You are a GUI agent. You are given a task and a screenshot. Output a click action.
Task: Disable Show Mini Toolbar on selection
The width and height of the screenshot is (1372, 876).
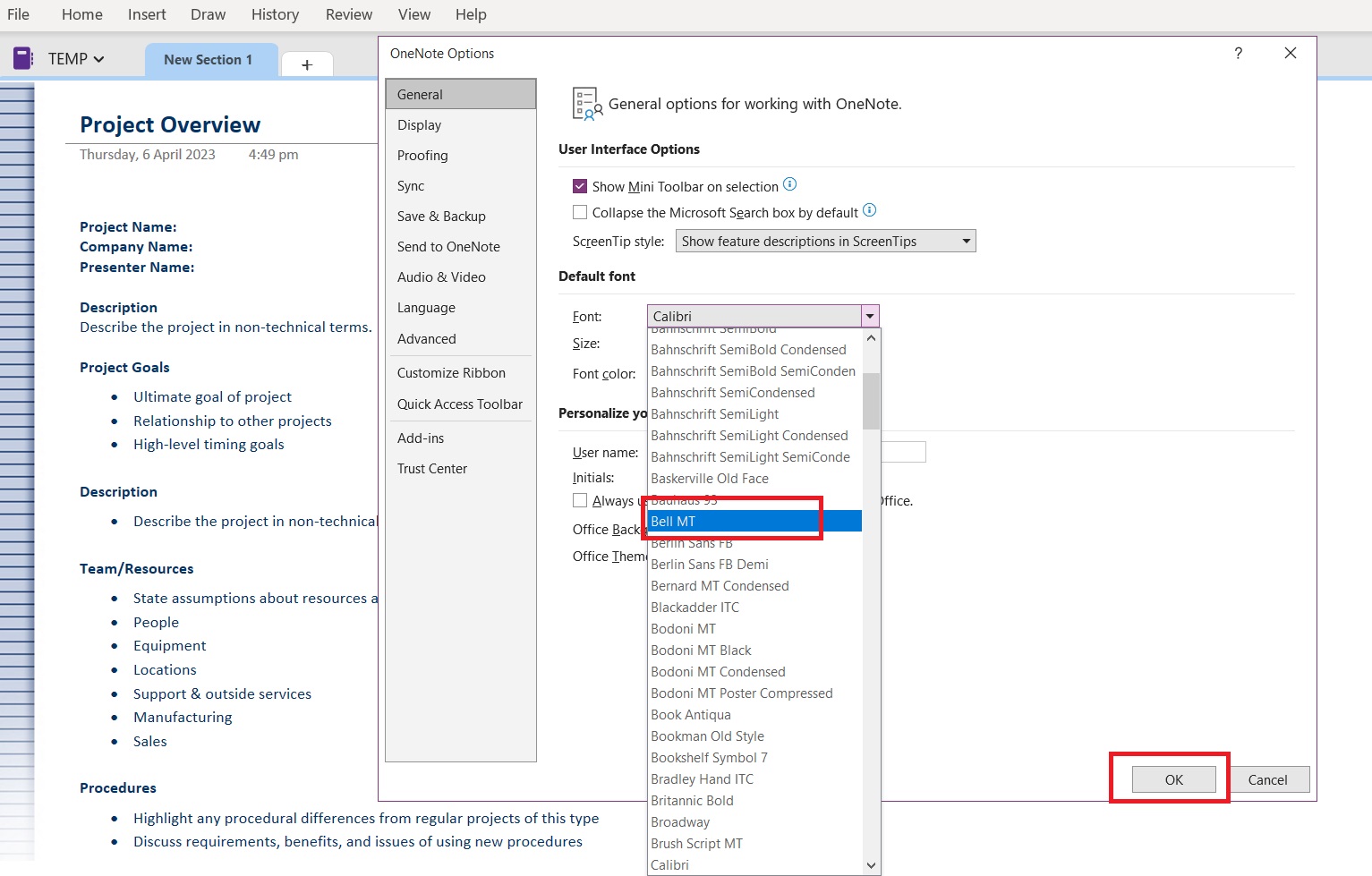580,186
